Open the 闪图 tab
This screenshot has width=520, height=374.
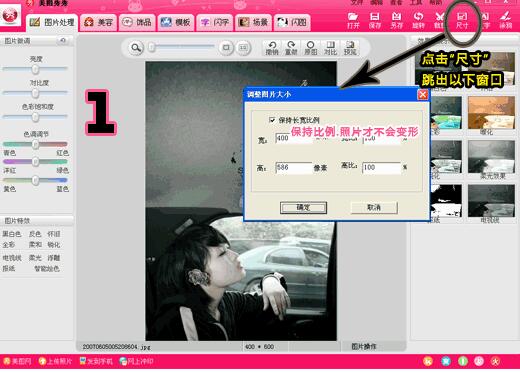click(292, 22)
